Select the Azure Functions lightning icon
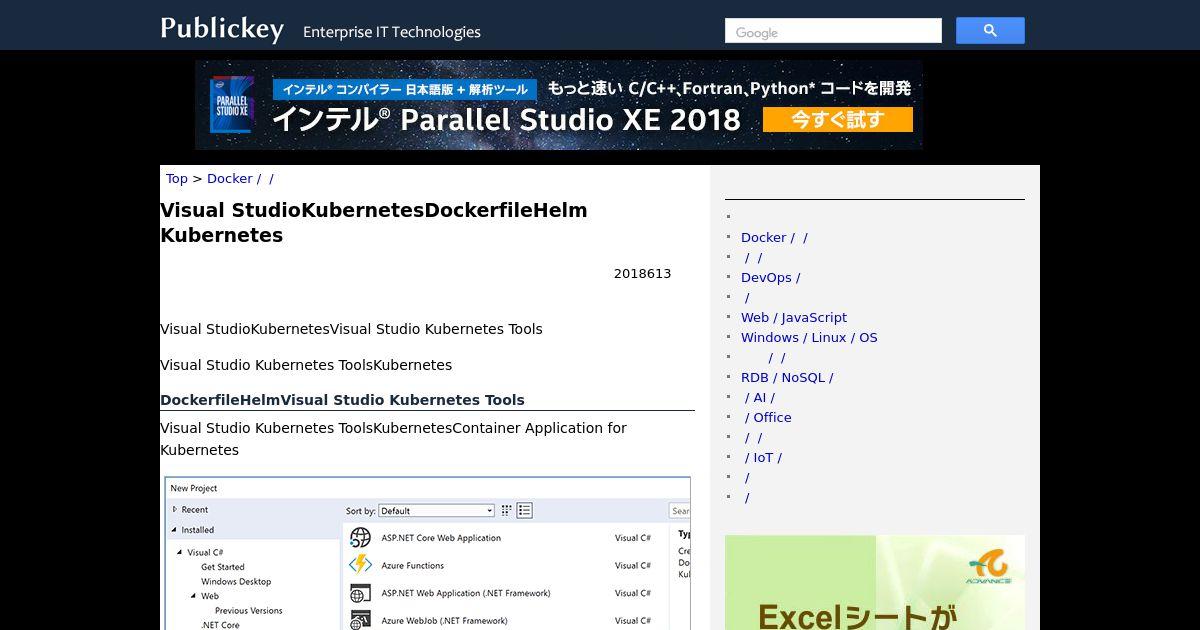Image resolution: width=1200 pixels, height=630 pixels. tap(360, 565)
